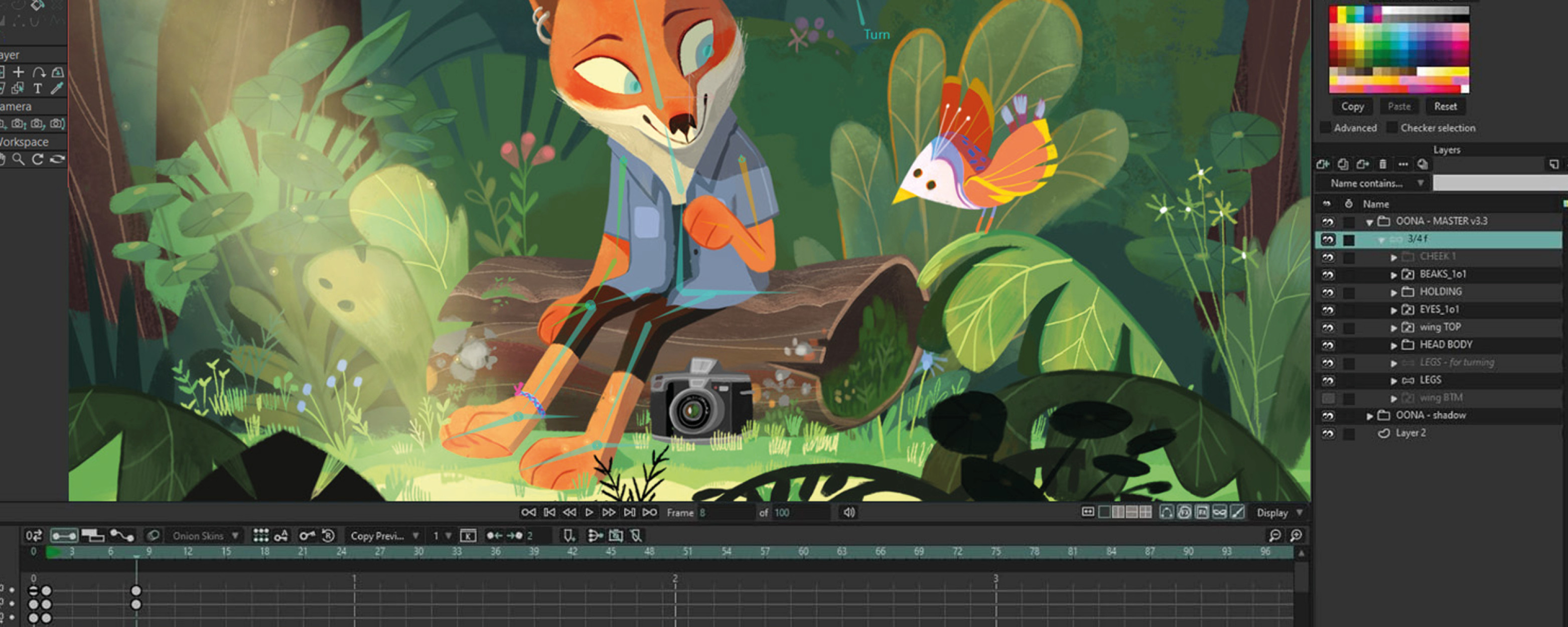This screenshot has width=1568, height=627.
Task: Click the Reset button
Action: click(1445, 106)
